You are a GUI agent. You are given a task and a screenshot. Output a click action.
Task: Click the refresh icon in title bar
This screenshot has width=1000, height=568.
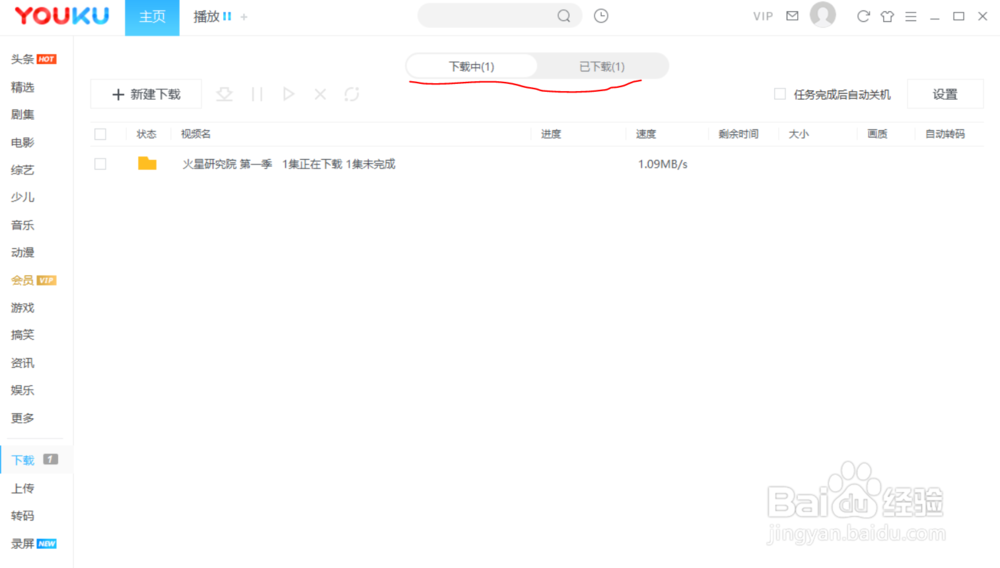863,16
